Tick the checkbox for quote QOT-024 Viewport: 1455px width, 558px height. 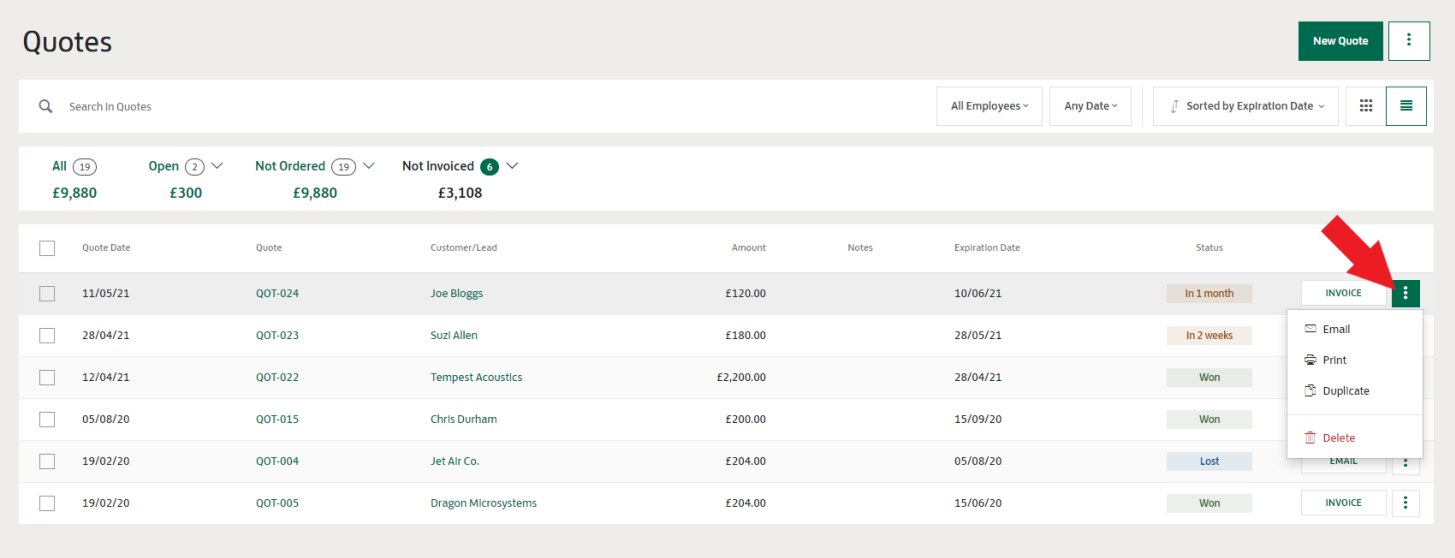tap(47, 294)
